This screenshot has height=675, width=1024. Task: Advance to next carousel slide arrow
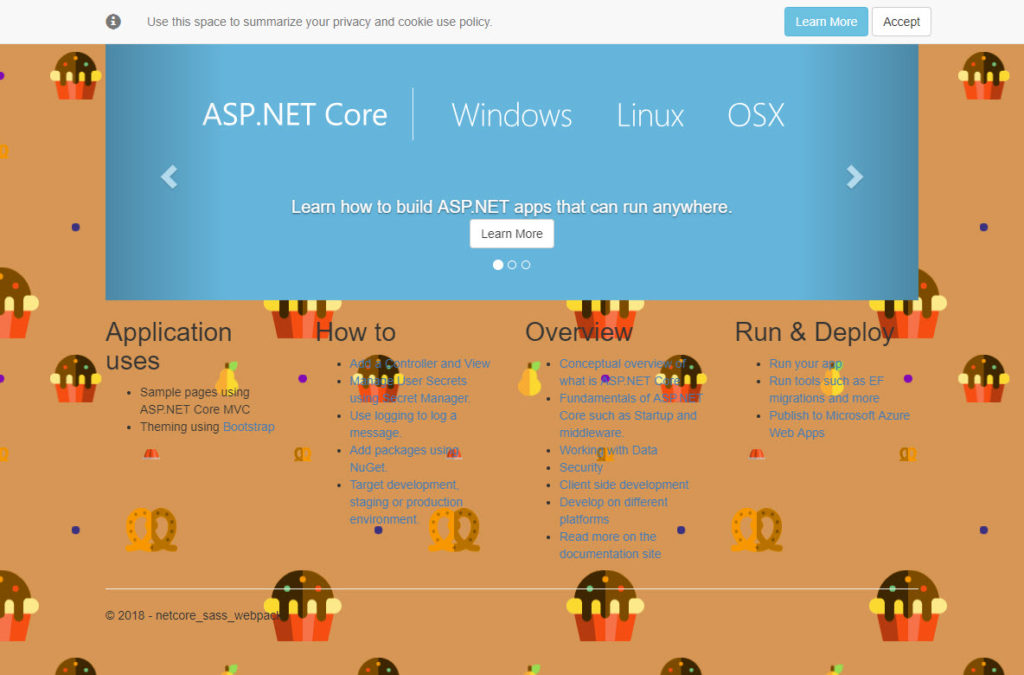point(854,177)
